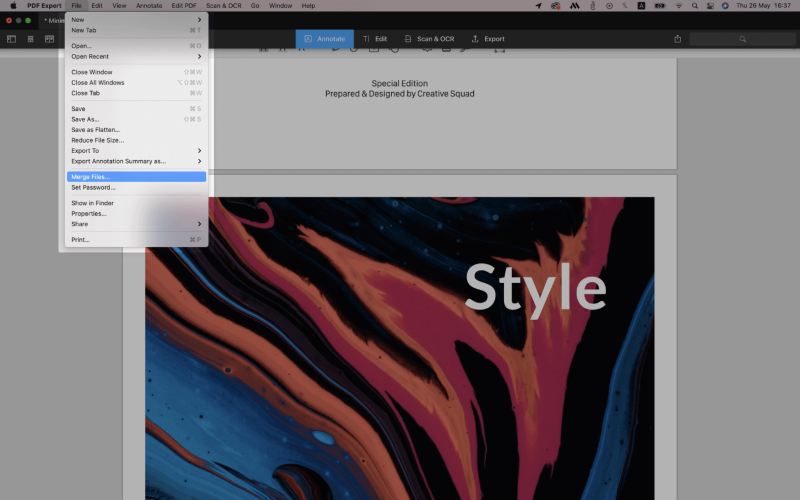
Task: Select Close Tab menu item
Action: pos(136,93)
